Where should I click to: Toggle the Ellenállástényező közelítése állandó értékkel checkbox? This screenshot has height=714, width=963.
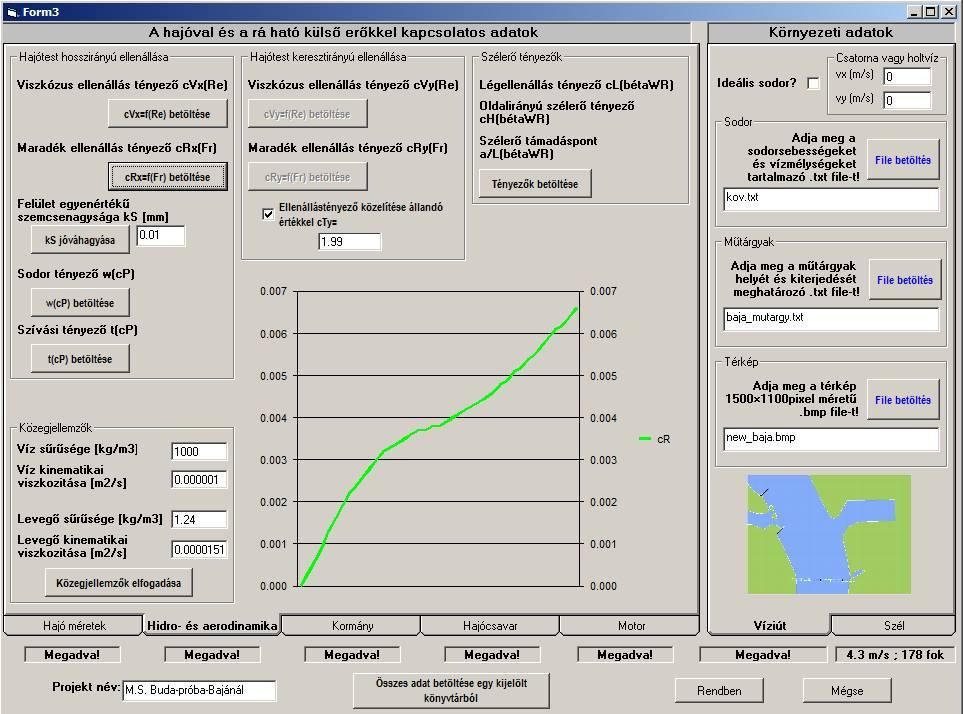[268, 214]
